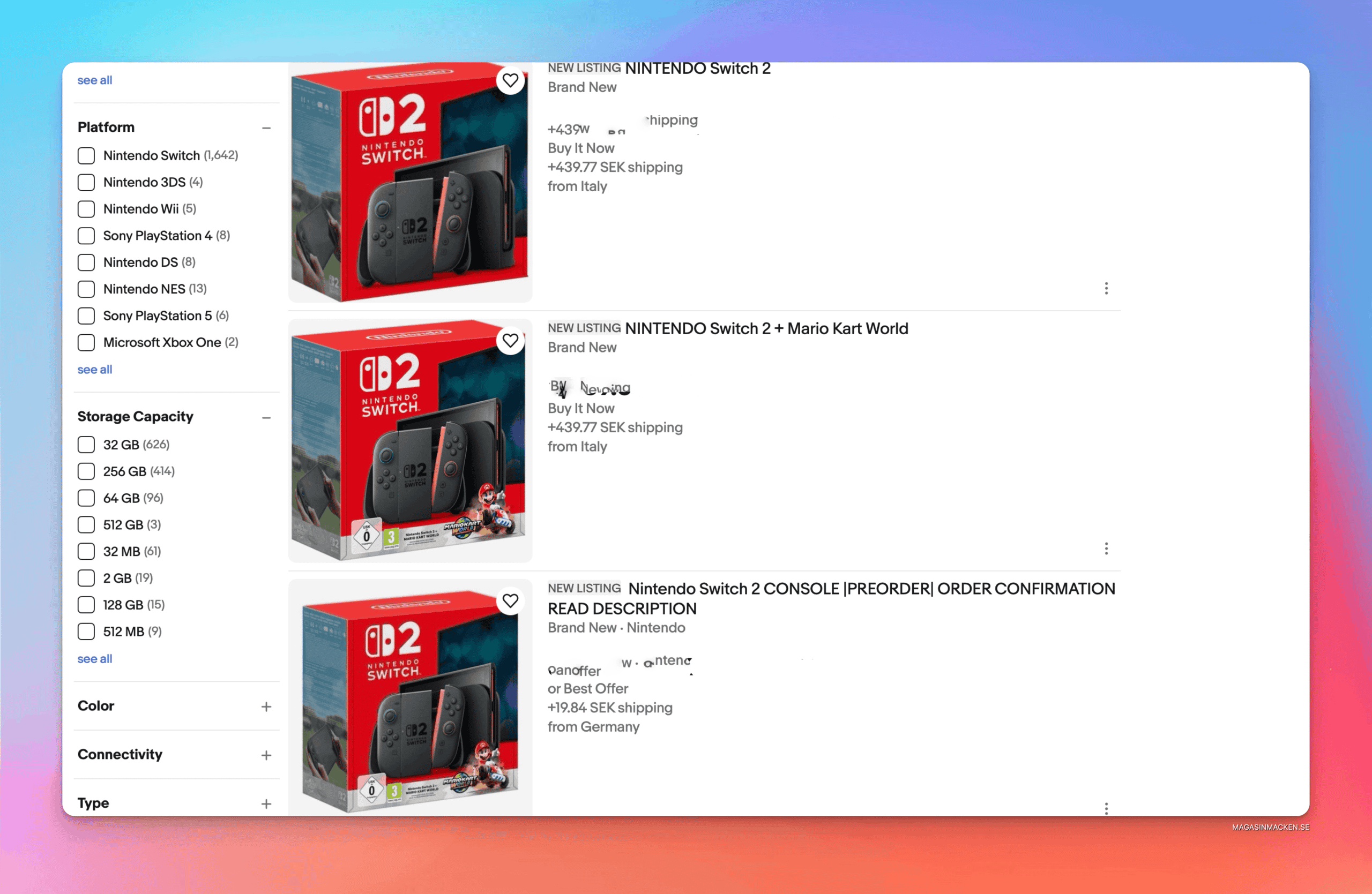Click see all under Platform filters

pyautogui.click(x=94, y=369)
